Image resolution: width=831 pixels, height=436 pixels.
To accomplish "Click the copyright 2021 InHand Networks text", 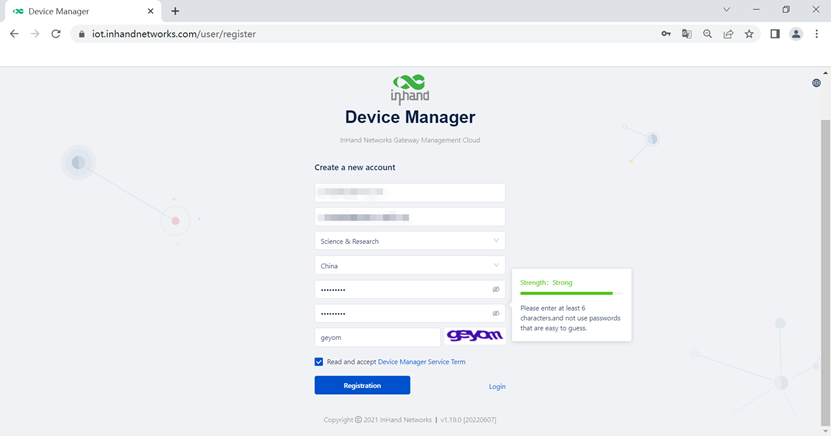I will 378,420.
